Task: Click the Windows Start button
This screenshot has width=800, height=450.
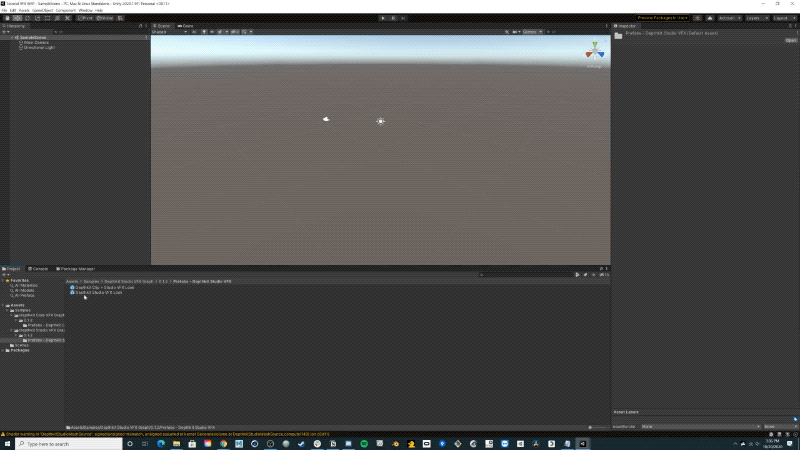Action: (8, 443)
